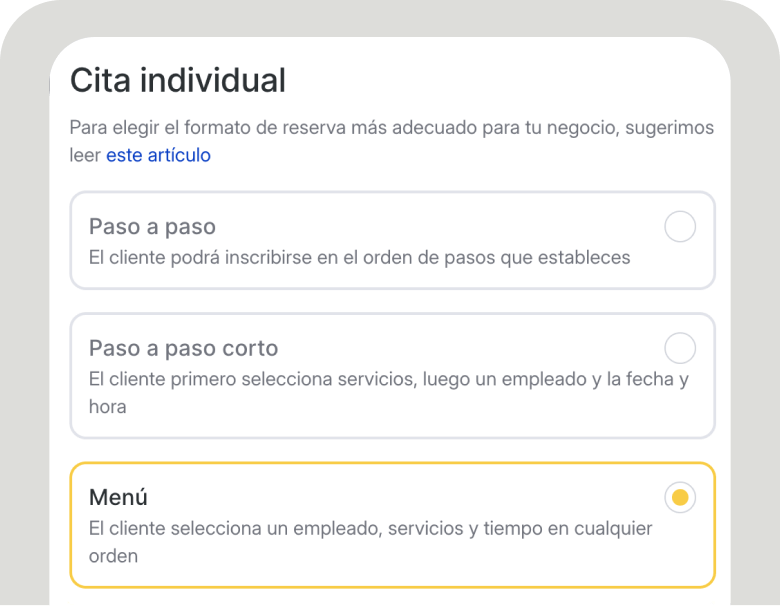This screenshot has width=780, height=606.
Task: Click the selected 'Menú' radio button
Action: [x=680, y=497]
